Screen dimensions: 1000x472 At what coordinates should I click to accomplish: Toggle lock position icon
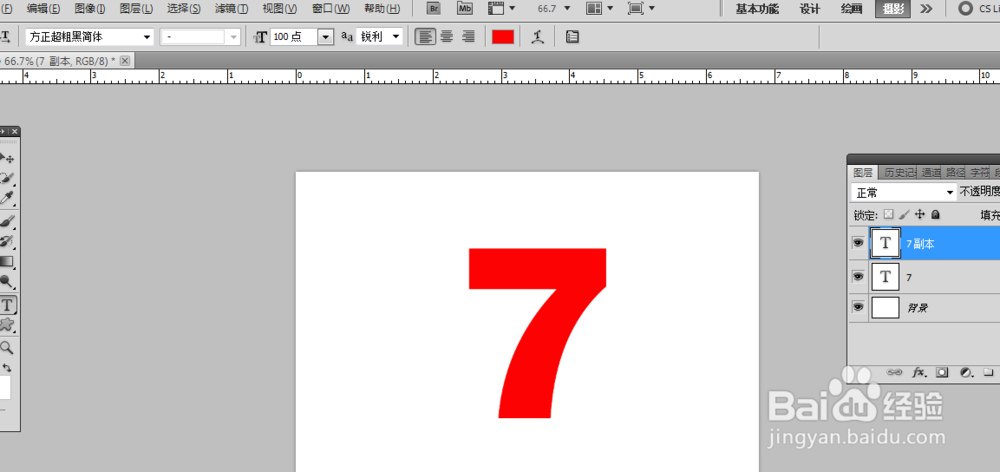(x=920, y=214)
